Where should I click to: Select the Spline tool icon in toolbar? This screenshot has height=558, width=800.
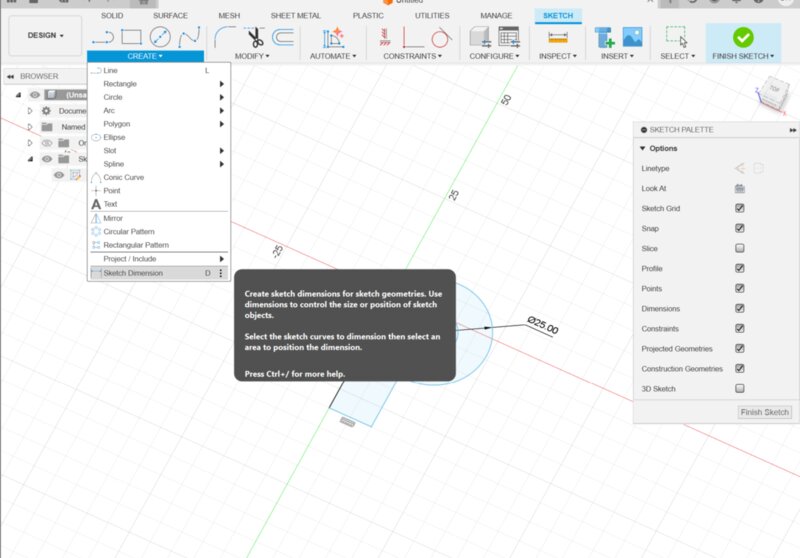coord(189,37)
